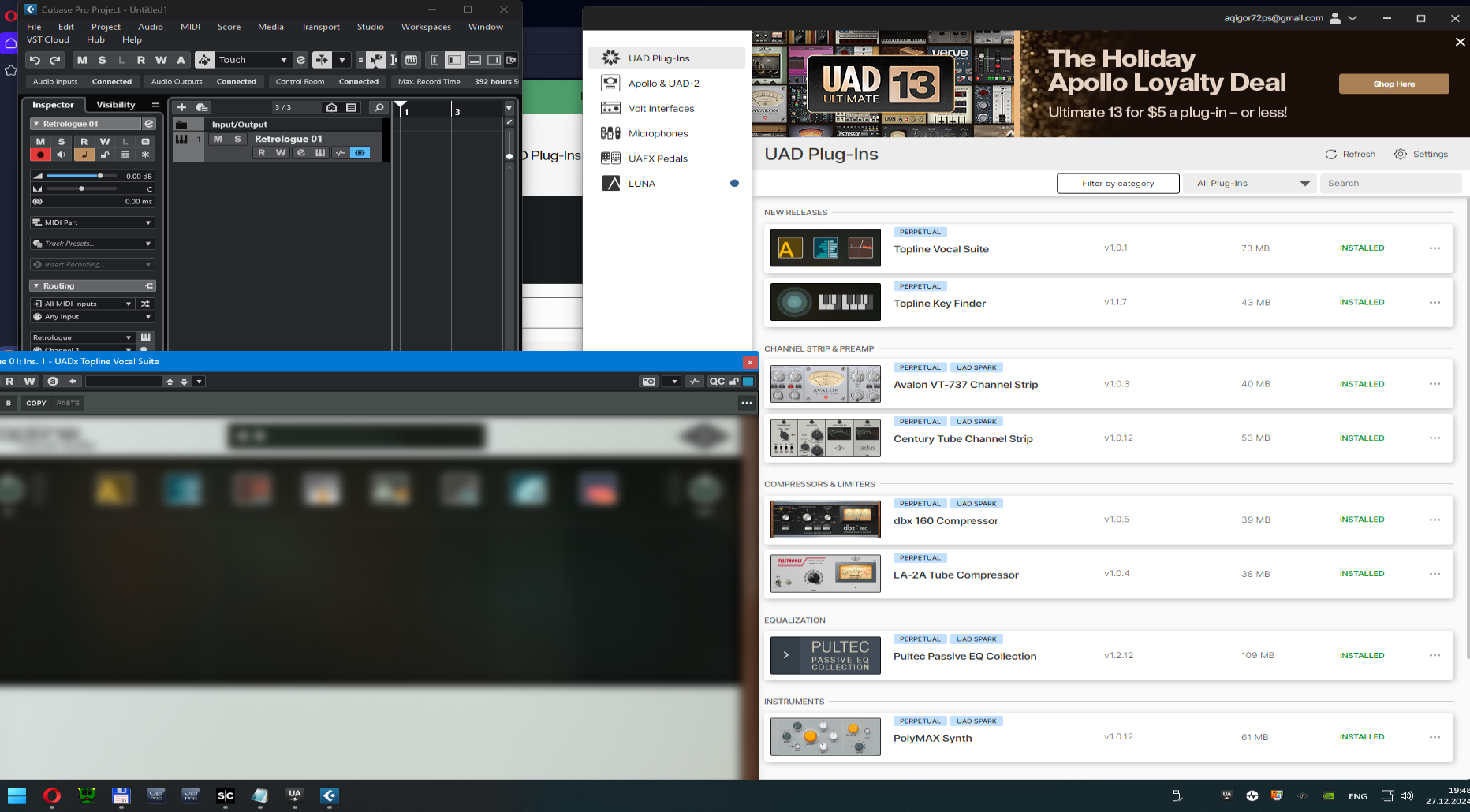Click the preset name field in plug-in window
This screenshot has width=1470, height=812.
tap(123, 382)
